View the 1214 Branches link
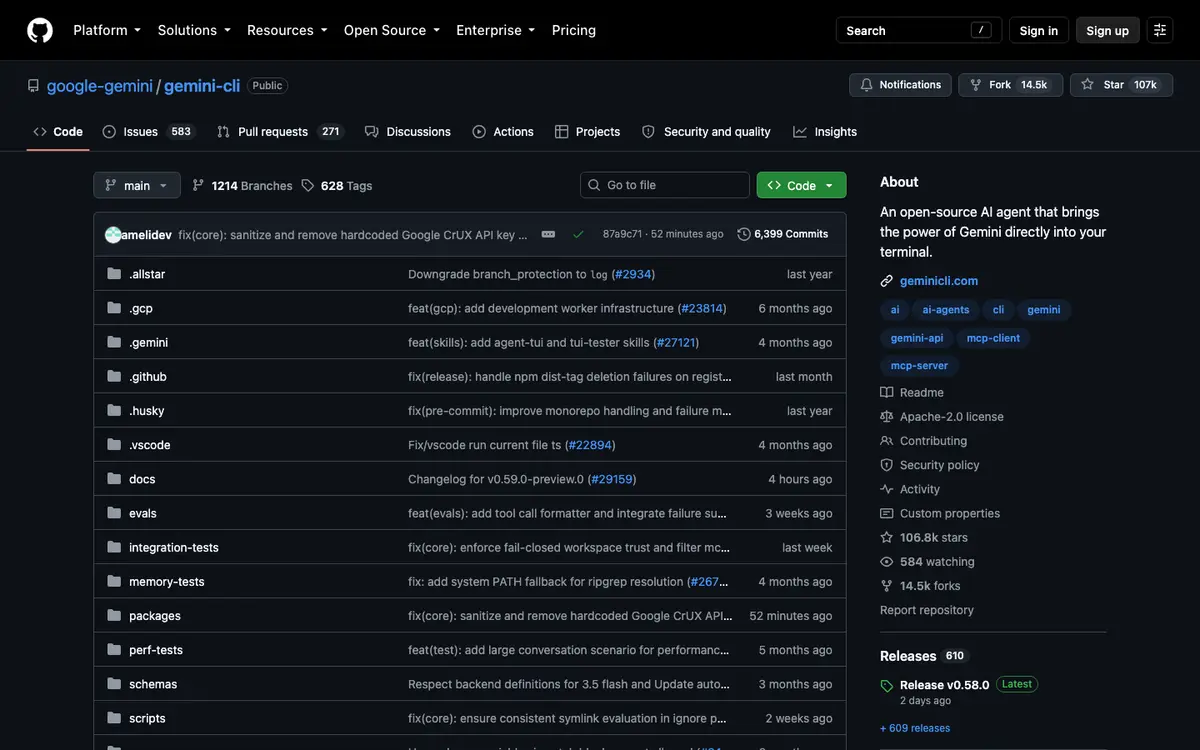Screen dimensions: 1200x750 242,185
